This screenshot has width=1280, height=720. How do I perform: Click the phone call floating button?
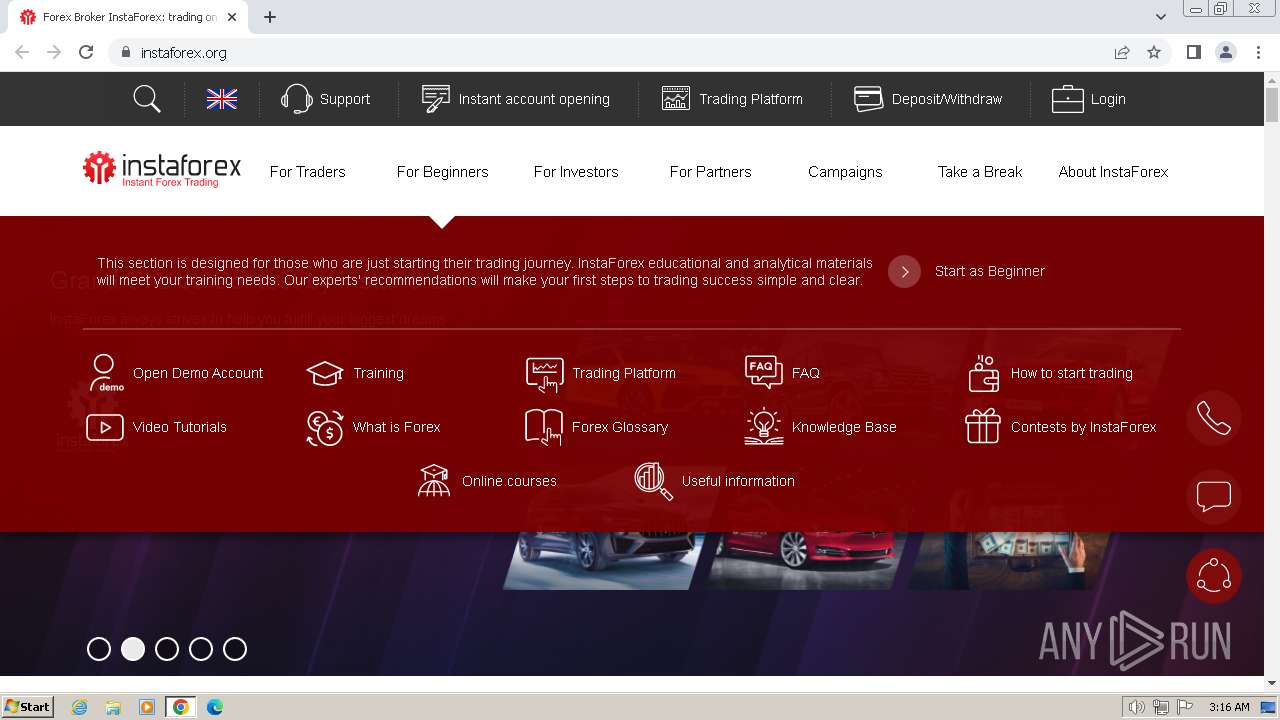click(x=1214, y=418)
